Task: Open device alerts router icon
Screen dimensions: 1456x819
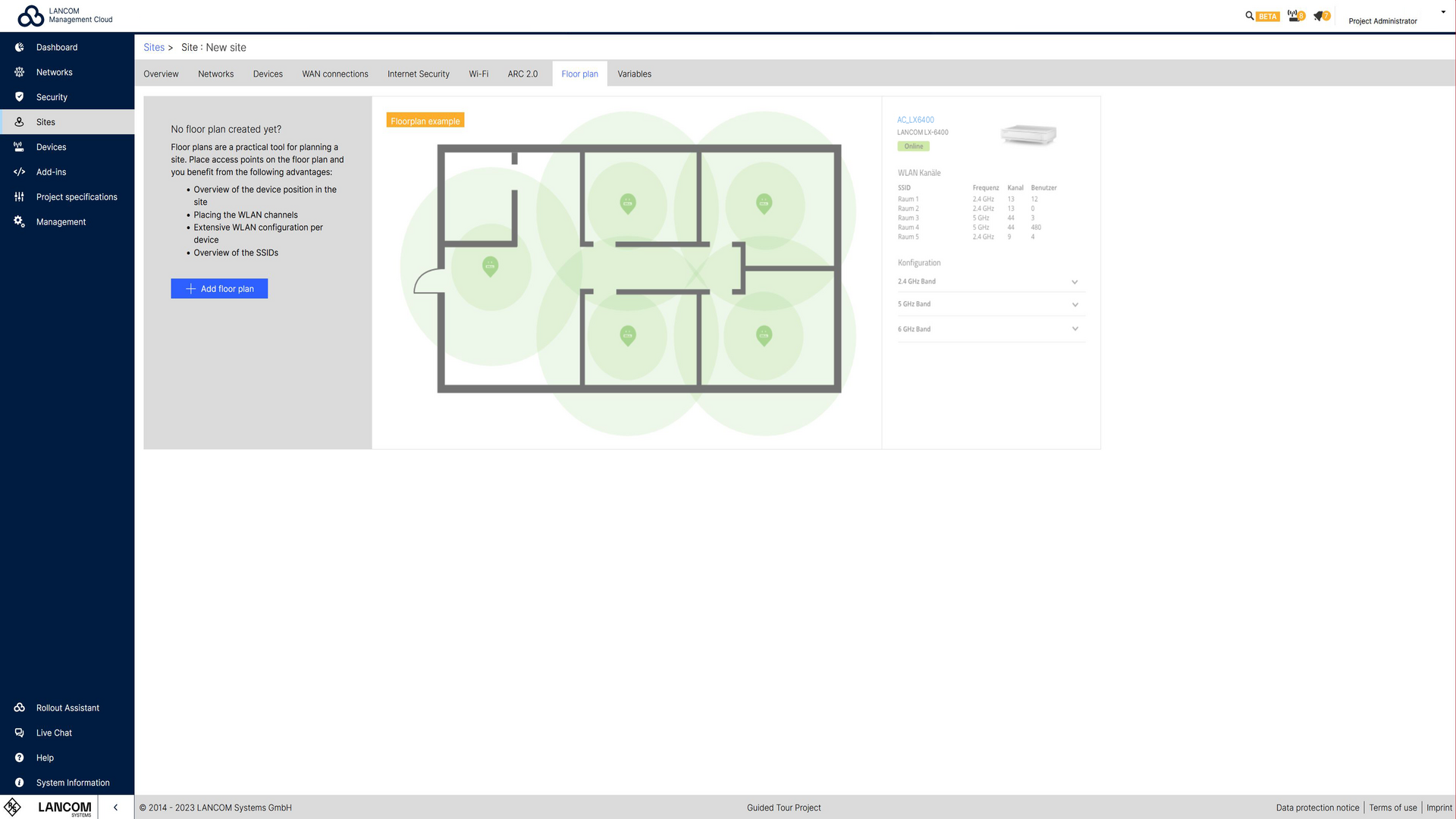Action: pos(1293,15)
